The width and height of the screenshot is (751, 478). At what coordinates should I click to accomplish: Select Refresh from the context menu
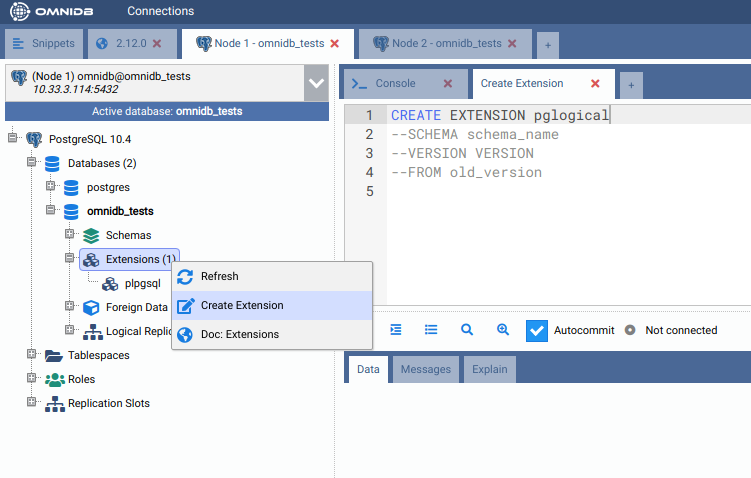(219, 277)
